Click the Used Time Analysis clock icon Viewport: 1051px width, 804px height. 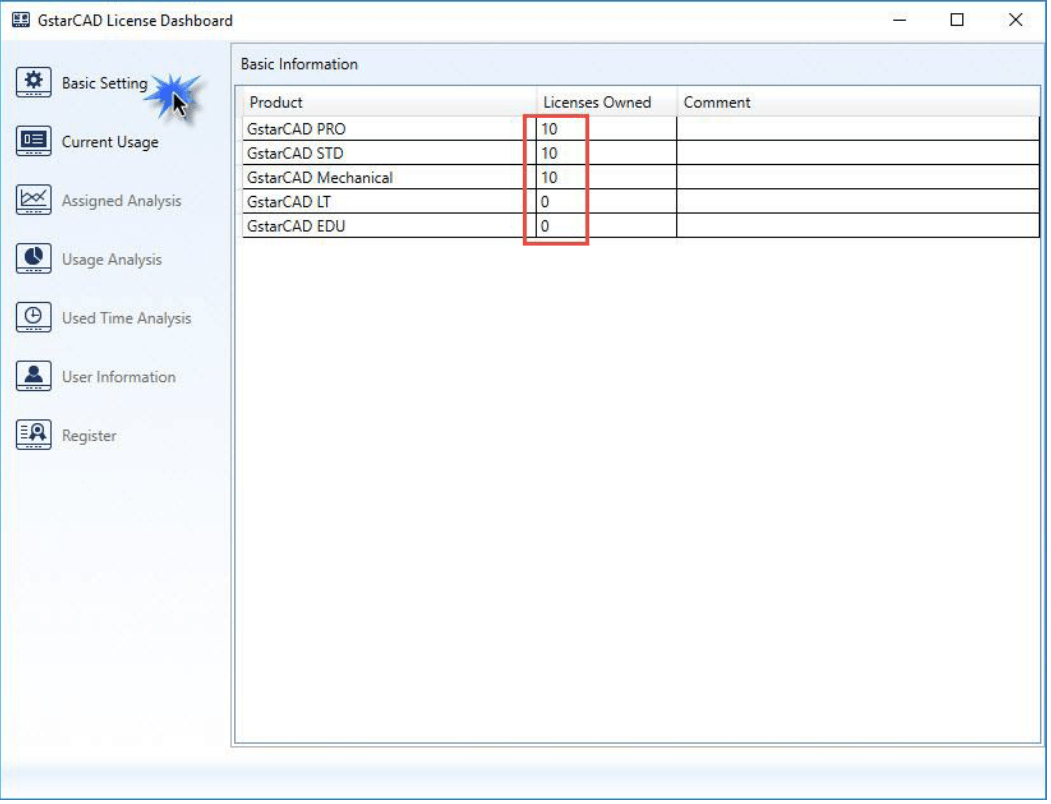click(x=34, y=317)
